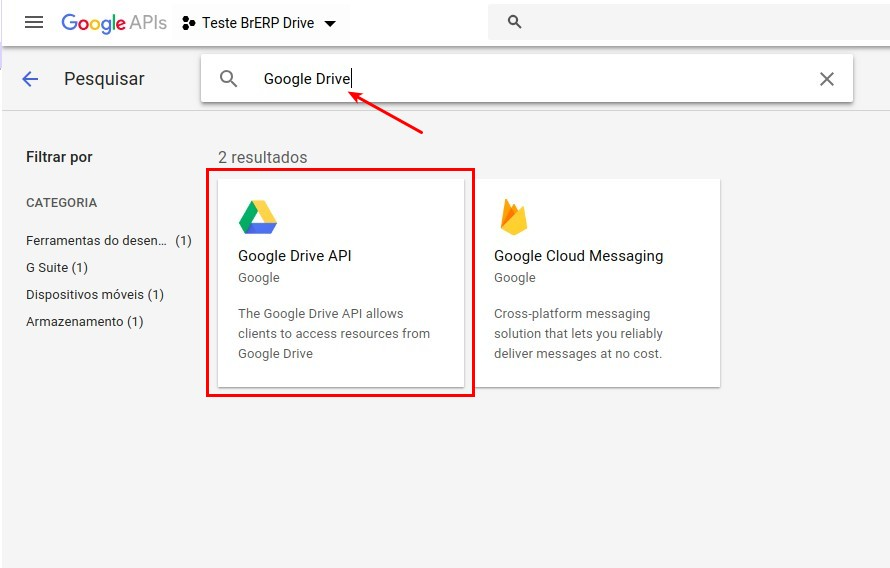The width and height of the screenshot is (890, 568).
Task: Click the Google Drive triangle logo
Action: click(257, 217)
